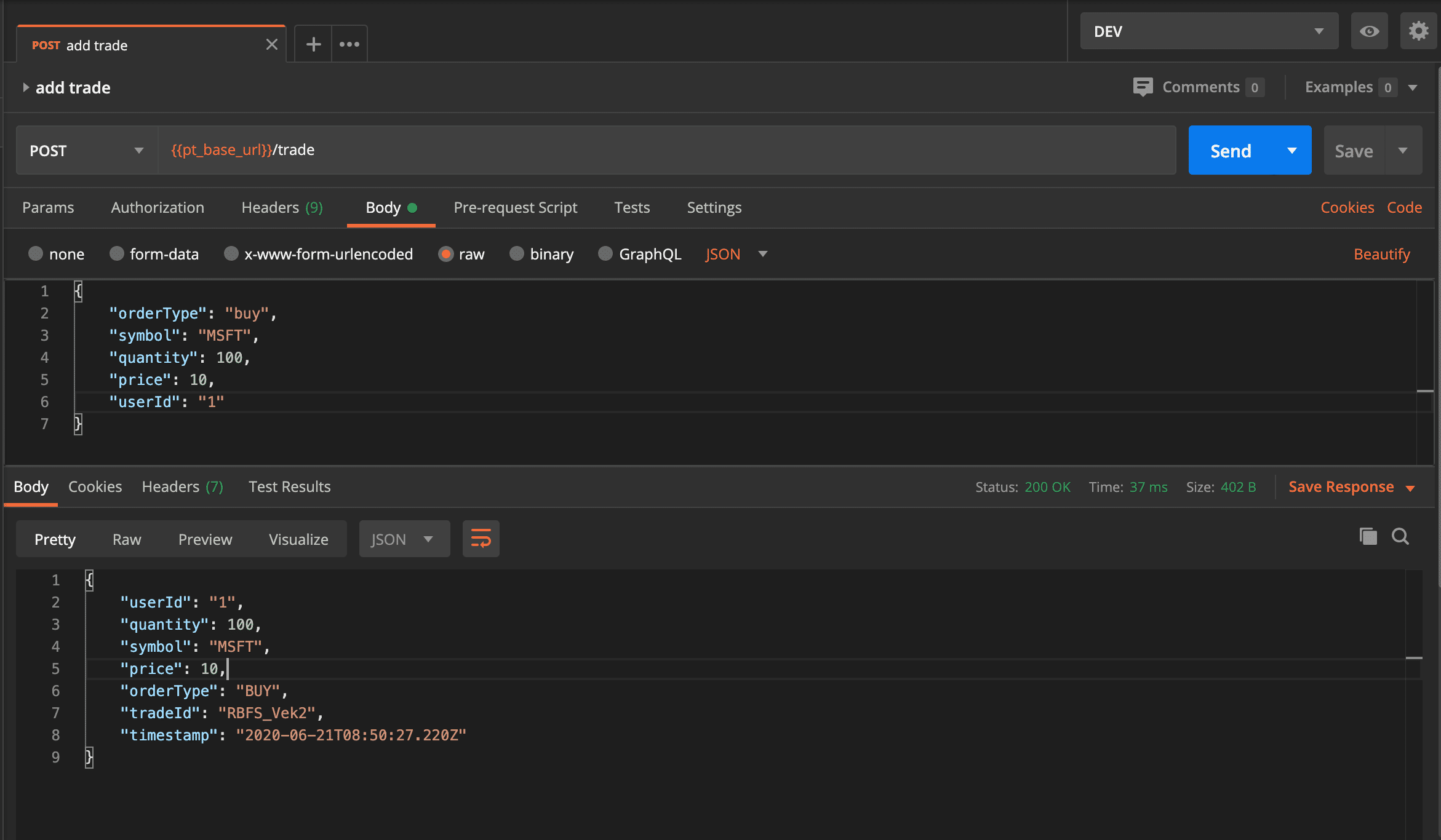Click the add new tab icon
The image size is (1441, 840).
(x=312, y=43)
